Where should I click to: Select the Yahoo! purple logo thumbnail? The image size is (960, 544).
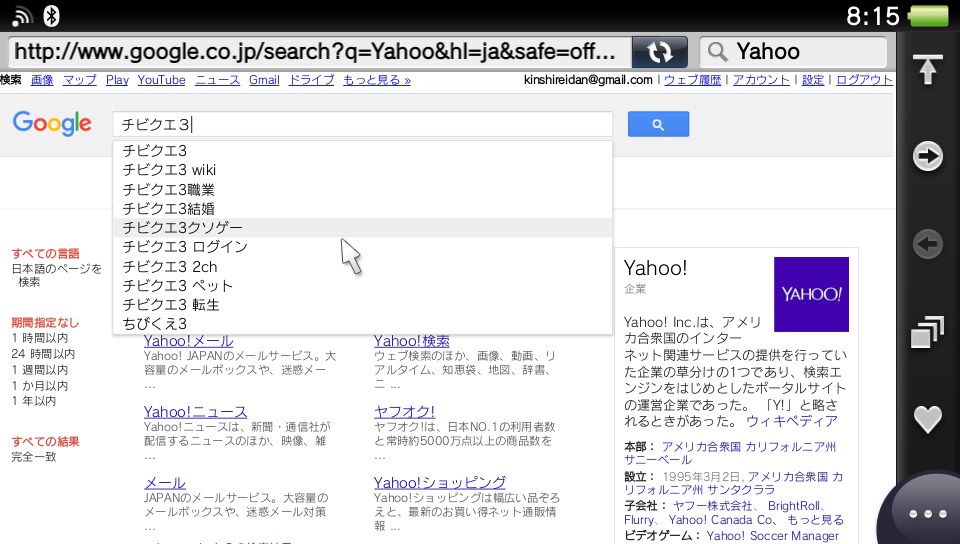(x=811, y=294)
